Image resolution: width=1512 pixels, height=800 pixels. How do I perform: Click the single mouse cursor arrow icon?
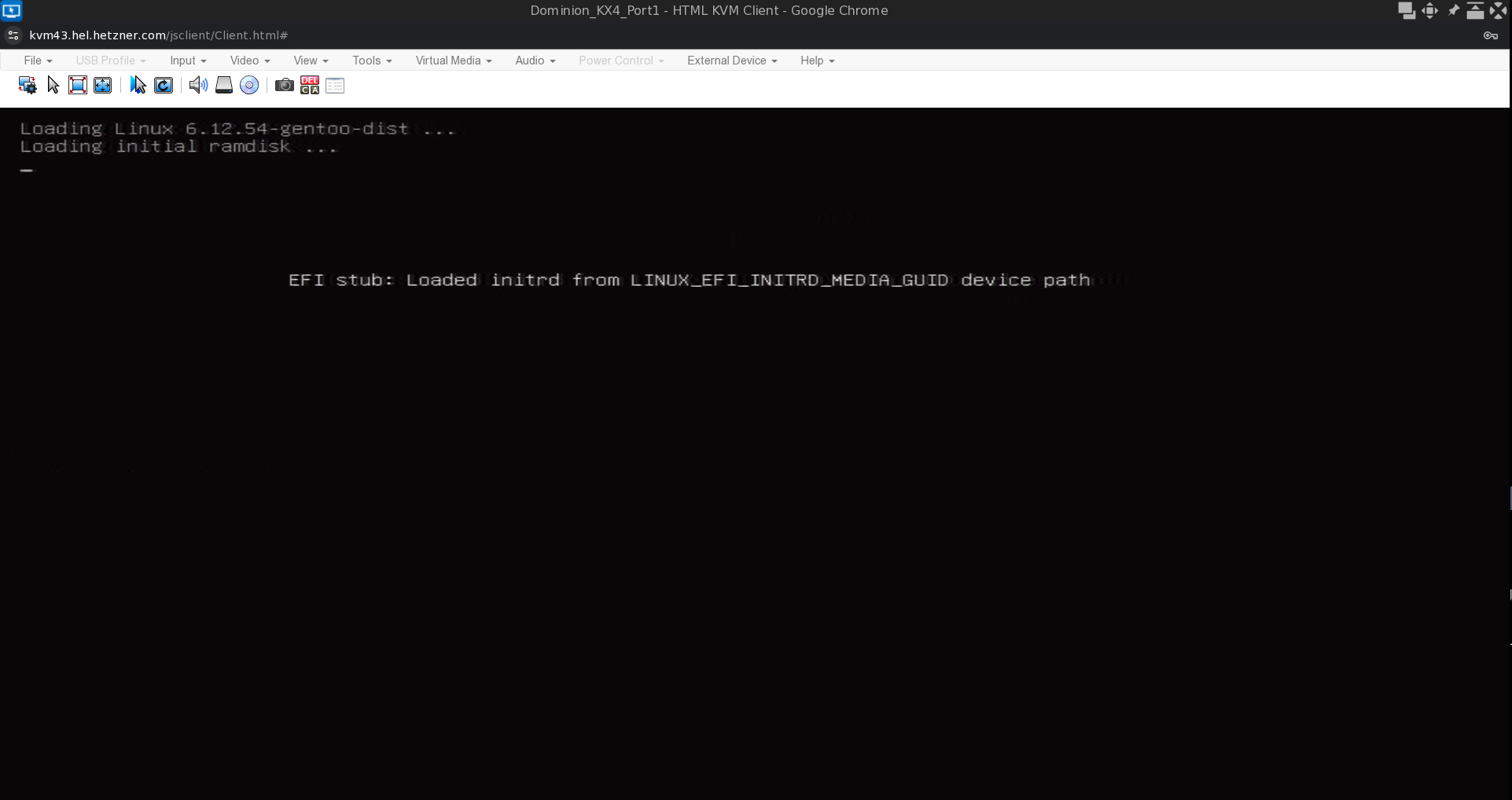(53, 85)
